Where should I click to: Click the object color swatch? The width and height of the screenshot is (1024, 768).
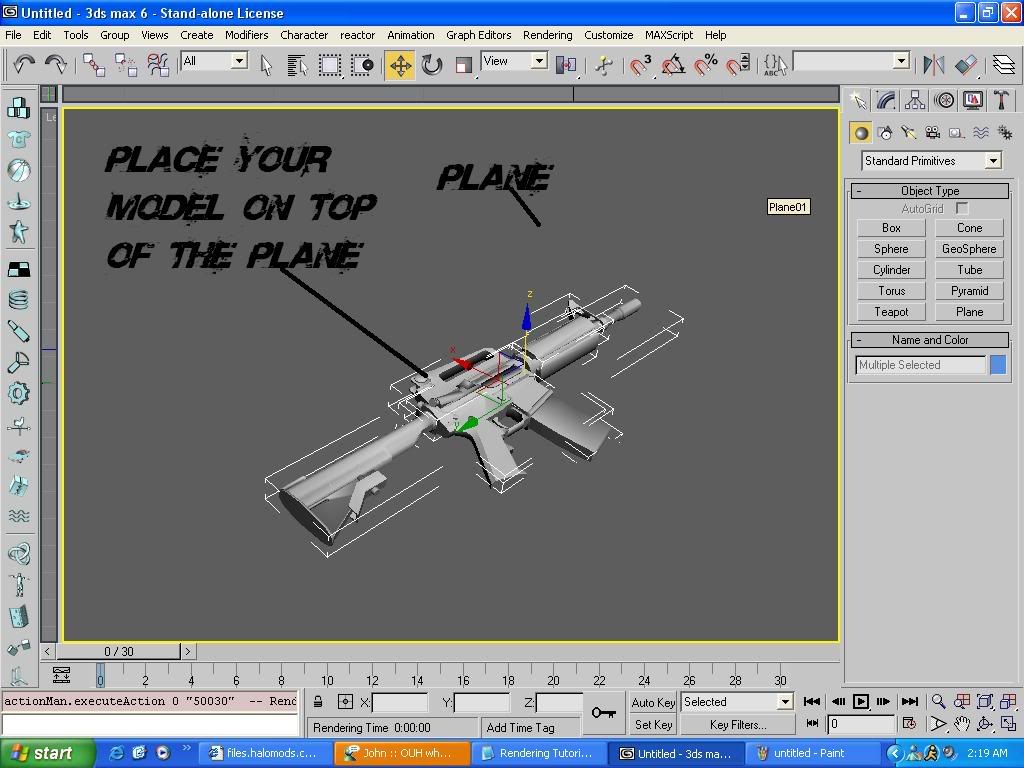click(998, 365)
